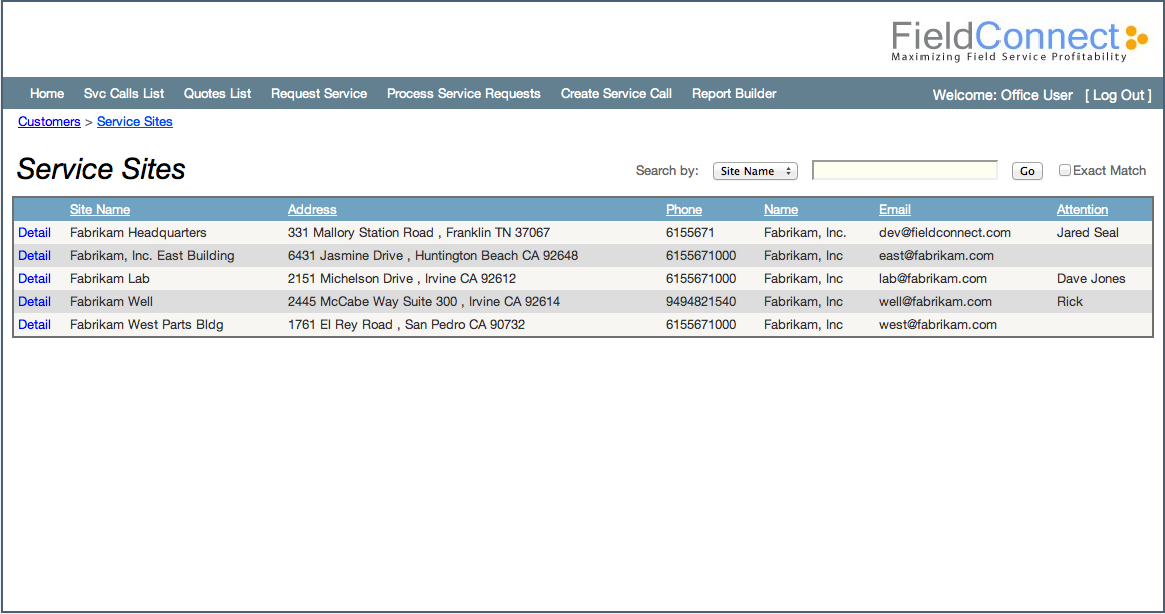Click phone number 6155671
The height and width of the screenshot is (614, 1165).
pyautogui.click(x=689, y=233)
